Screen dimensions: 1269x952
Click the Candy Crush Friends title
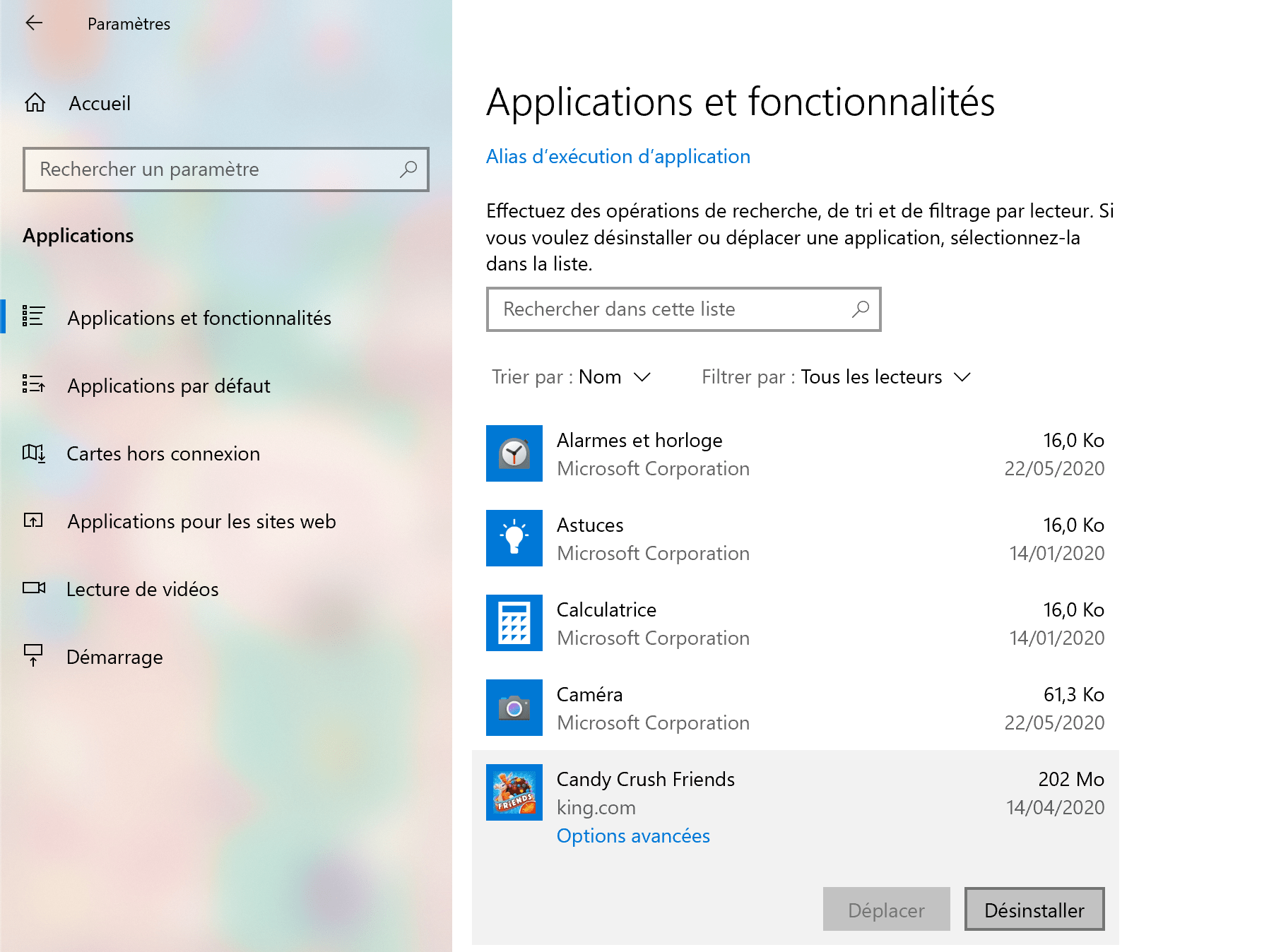(646, 779)
